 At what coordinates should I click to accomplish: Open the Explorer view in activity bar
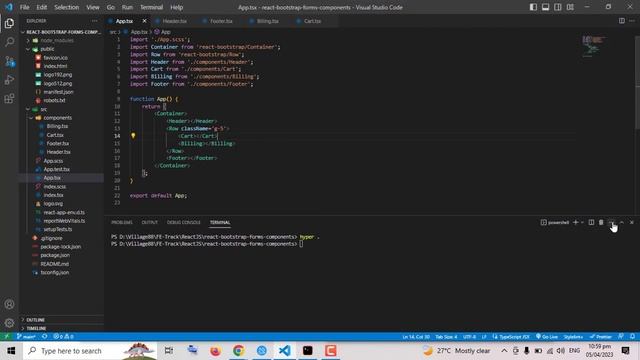click(9, 23)
